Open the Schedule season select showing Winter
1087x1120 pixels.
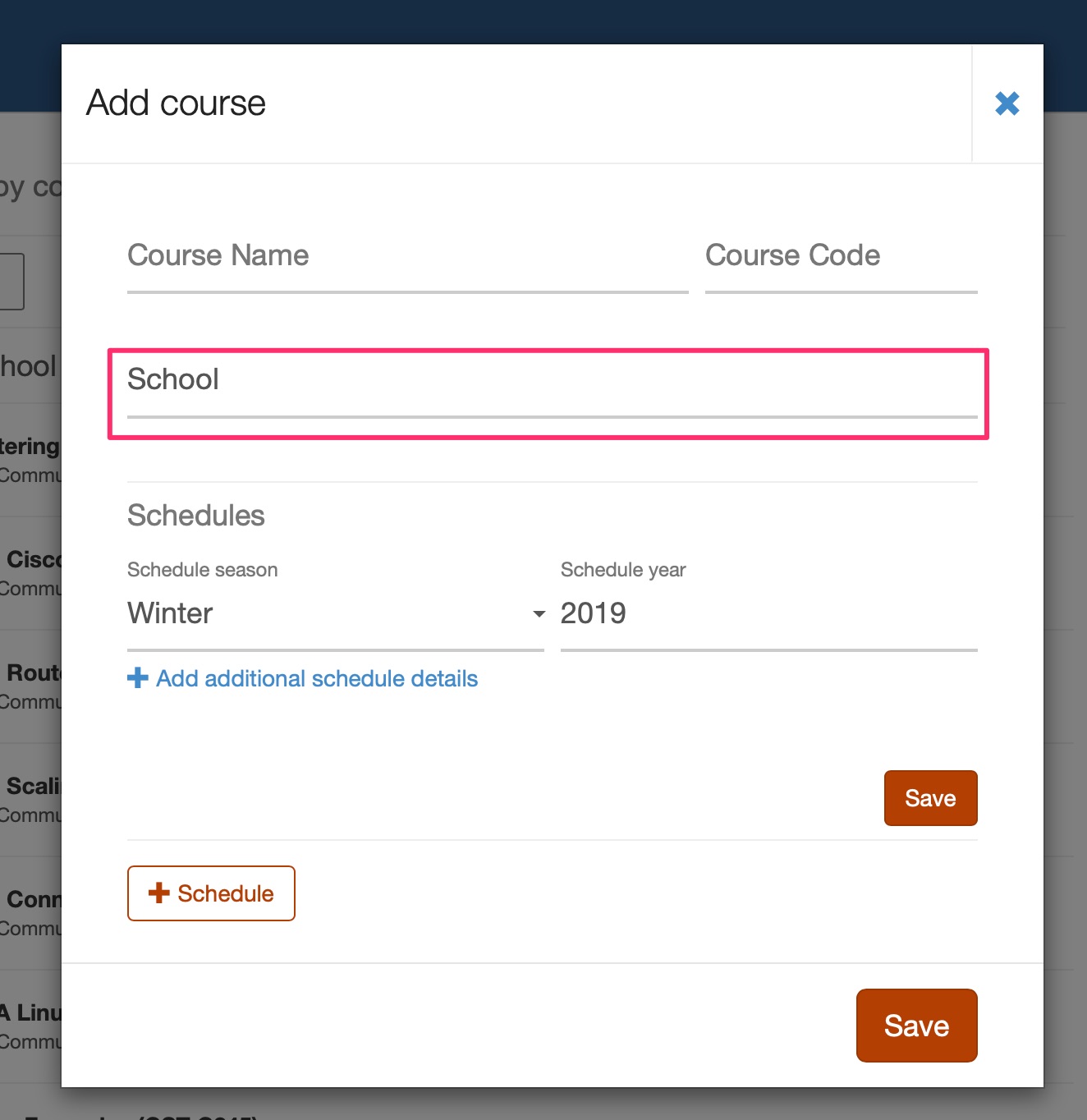click(336, 613)
